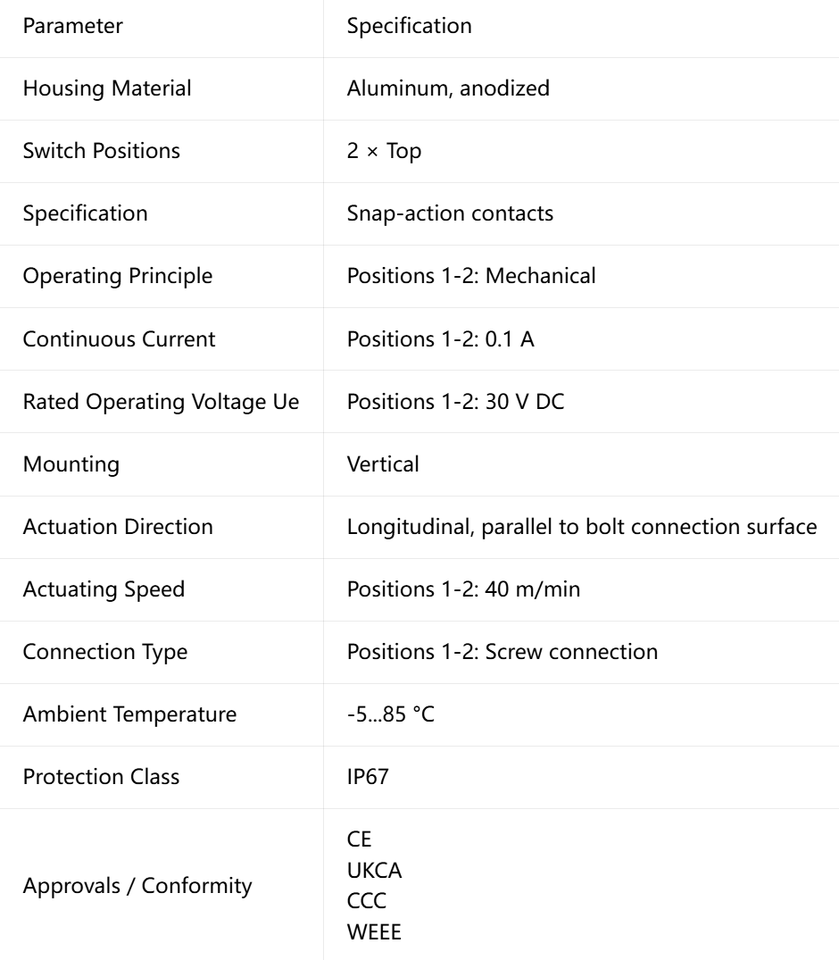Click the 40 m/min actuating speed value
The width and height of the screenshot is (839, 960).
(x=464, y=589)
